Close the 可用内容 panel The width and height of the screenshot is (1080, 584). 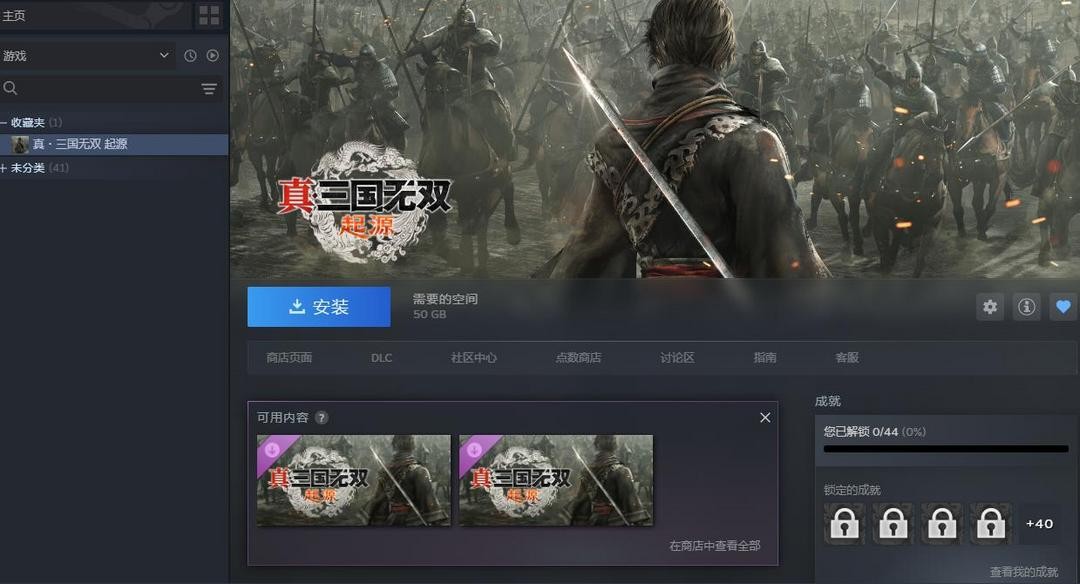765,417
